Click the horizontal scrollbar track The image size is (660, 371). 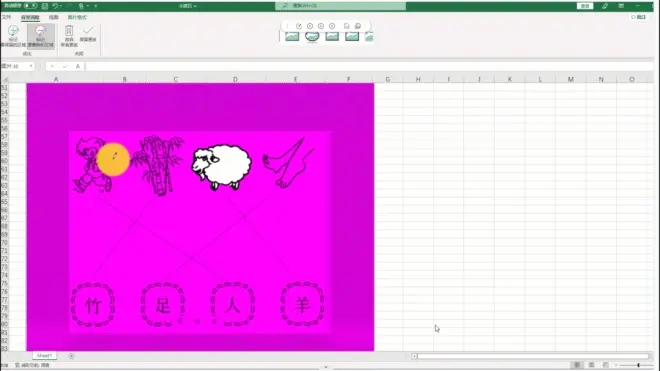click(x=533, y=356)
